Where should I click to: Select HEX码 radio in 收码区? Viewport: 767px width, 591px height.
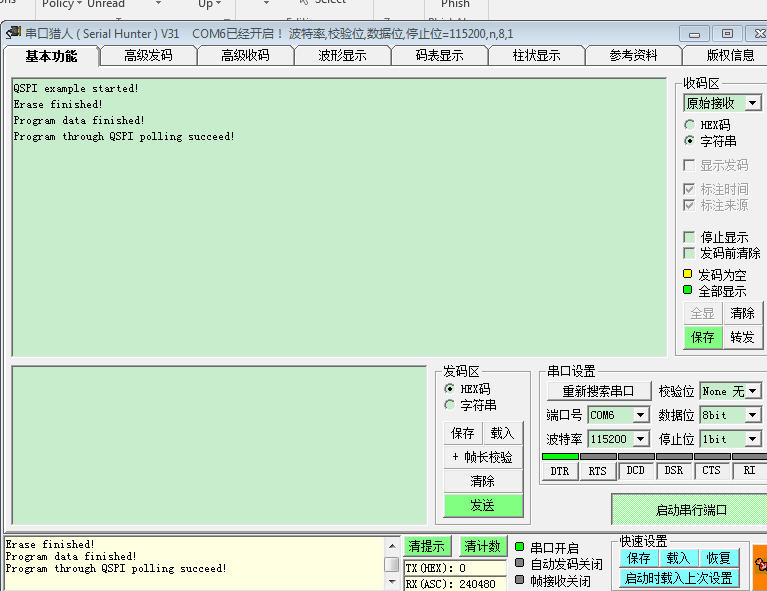coord(689,125)
